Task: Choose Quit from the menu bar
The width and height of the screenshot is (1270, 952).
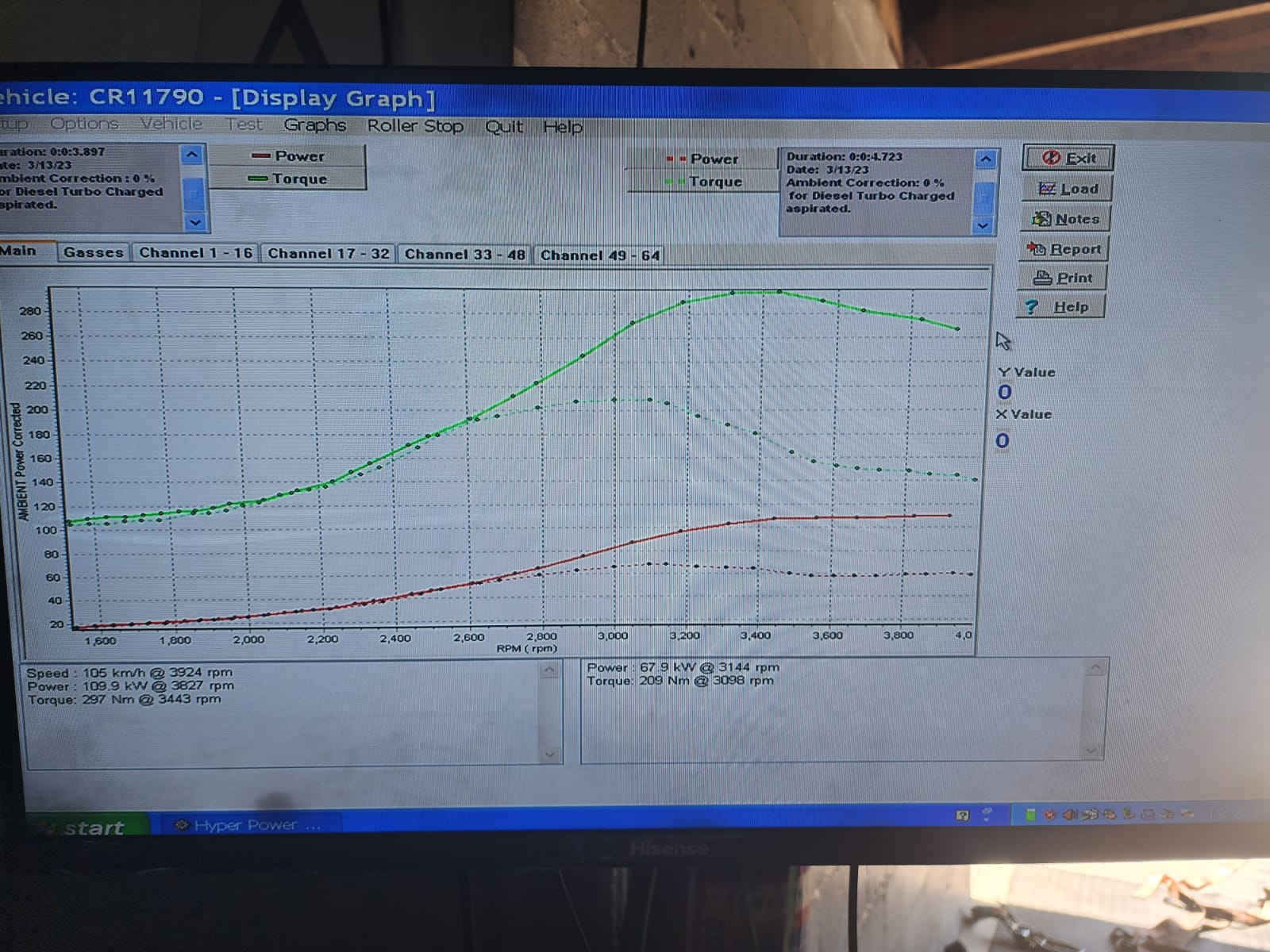Action: tap(504, 127)
